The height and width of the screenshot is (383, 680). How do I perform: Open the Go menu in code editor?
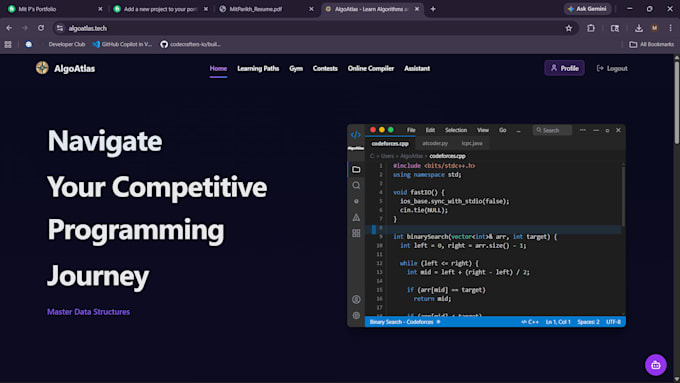pyautogui.click(x=502, y=130)
